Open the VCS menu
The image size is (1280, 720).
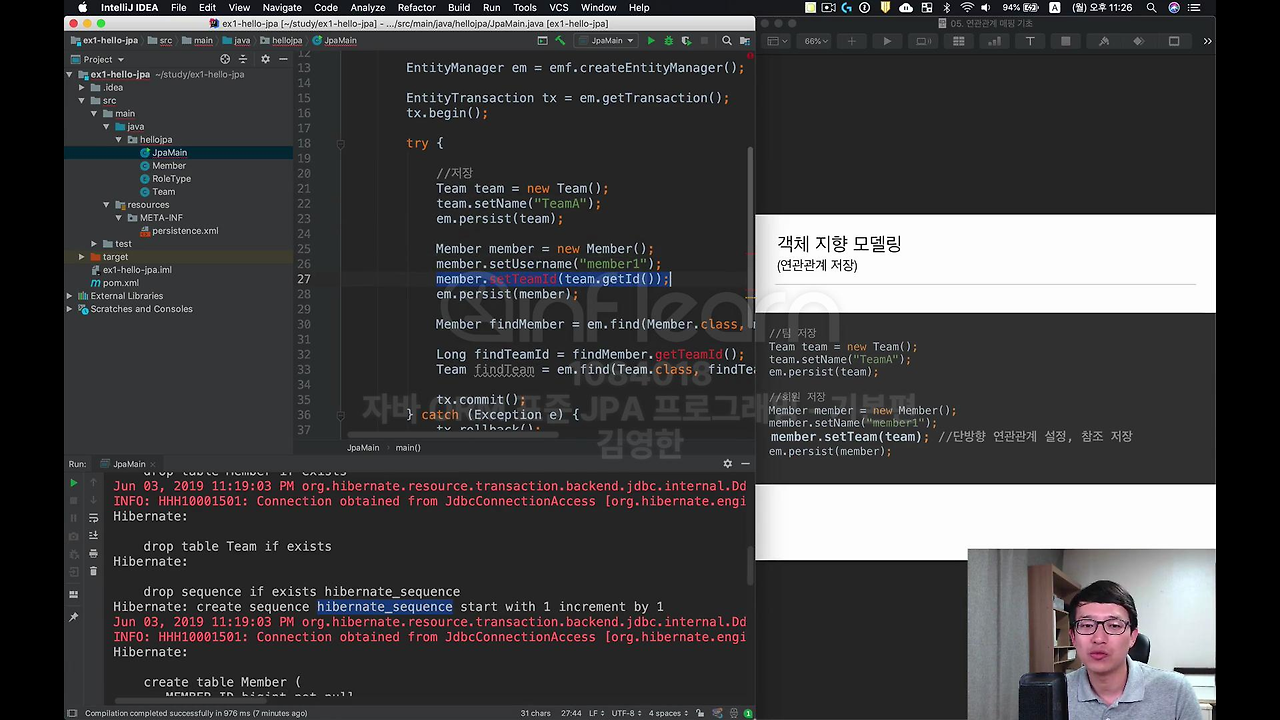point(559,7)
